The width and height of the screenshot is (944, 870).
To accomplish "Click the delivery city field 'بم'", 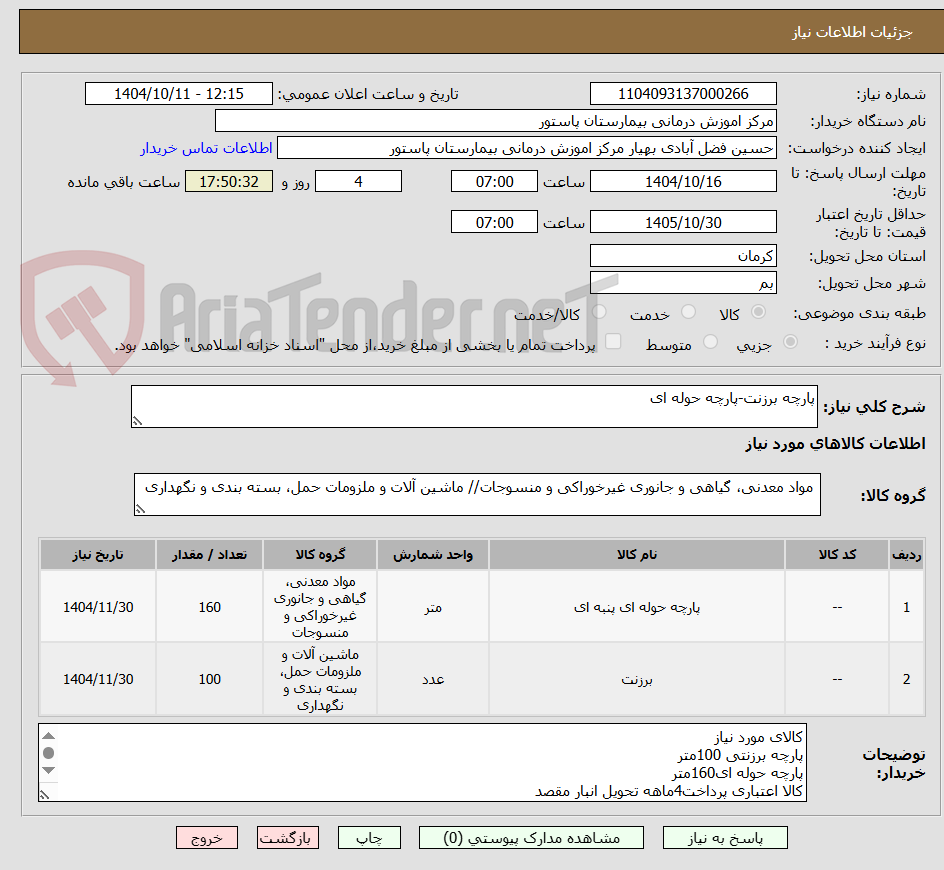I will coord(683,283).
